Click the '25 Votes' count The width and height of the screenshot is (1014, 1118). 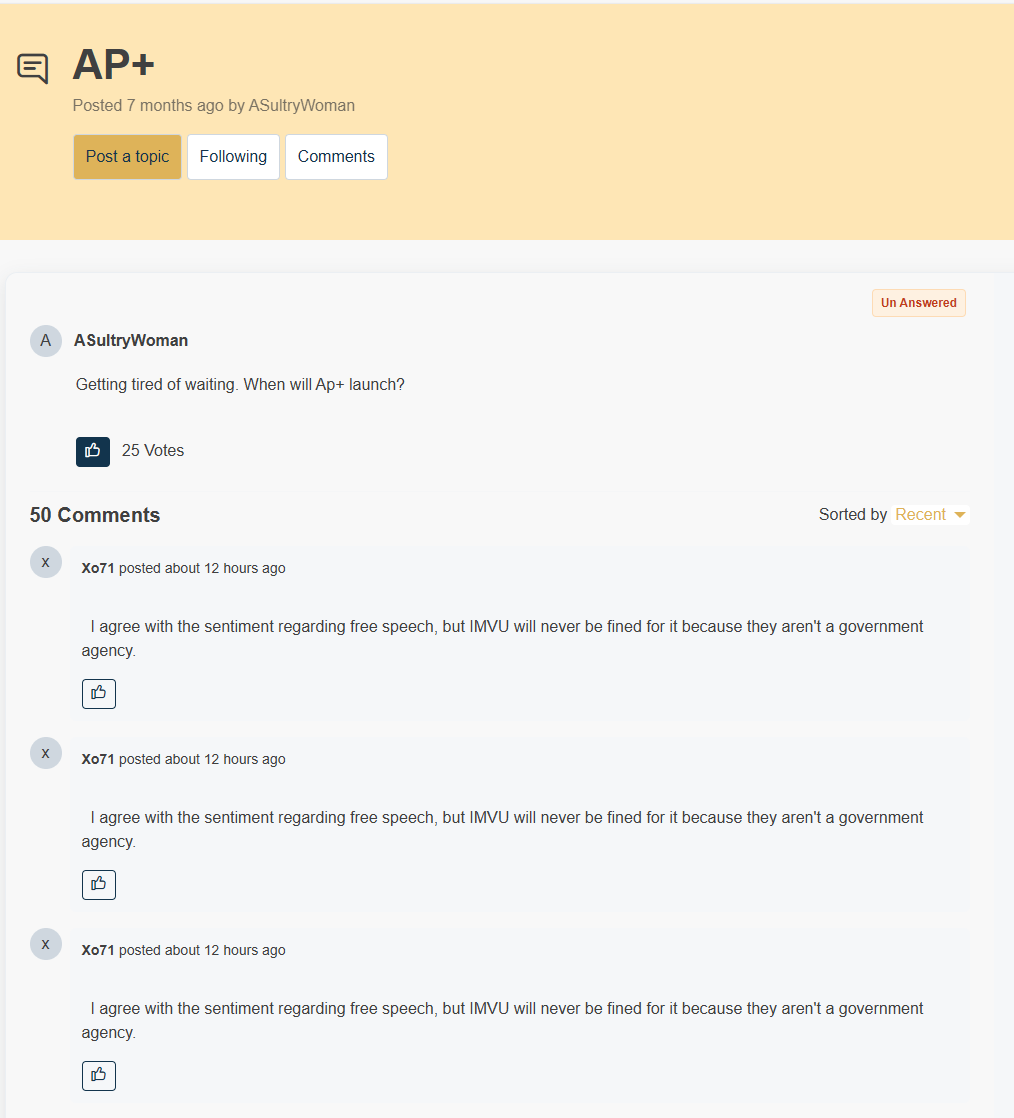153,451
